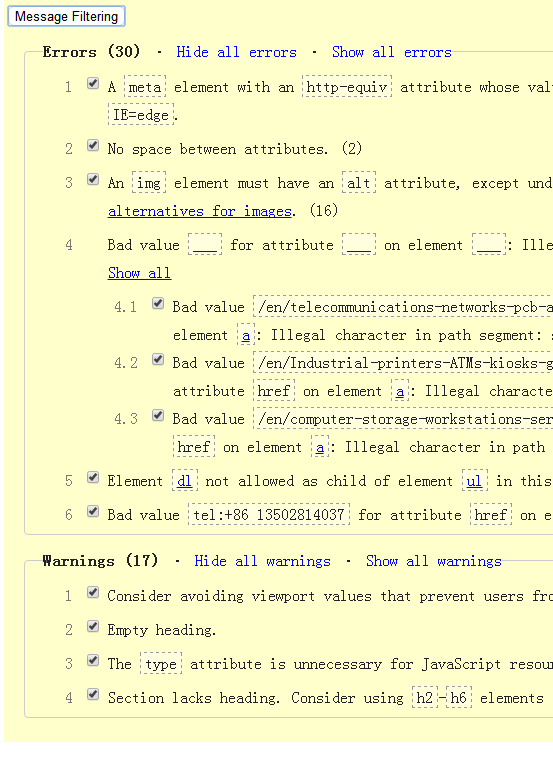Click the href code text in error 6
Image resolution: width=553 pixels, height=759 pixels.
[491, 515]
